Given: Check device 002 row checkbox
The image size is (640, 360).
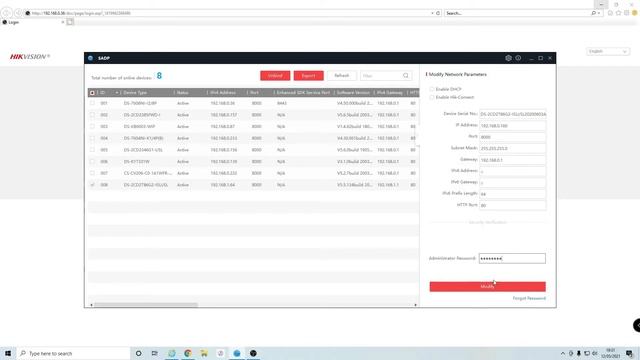Looking at the screenshot, I should click(x=92, y=115).
